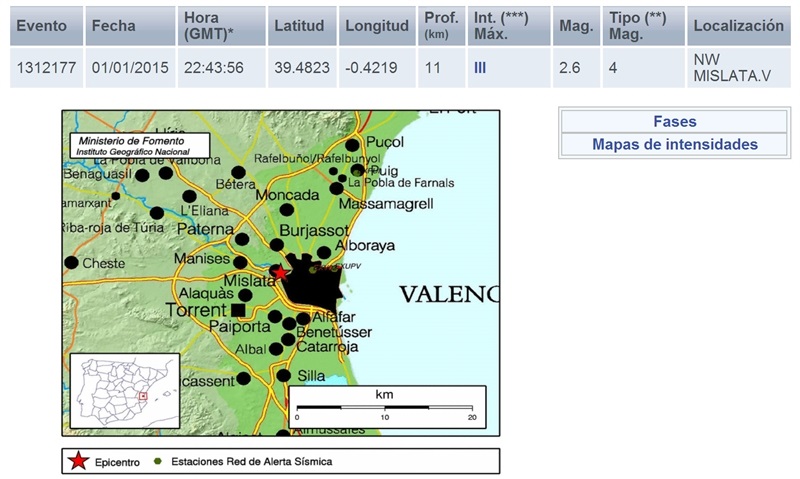Click the green station dot in the legend
This screenshot has height=479, width=800.
[x=159, y=461]
